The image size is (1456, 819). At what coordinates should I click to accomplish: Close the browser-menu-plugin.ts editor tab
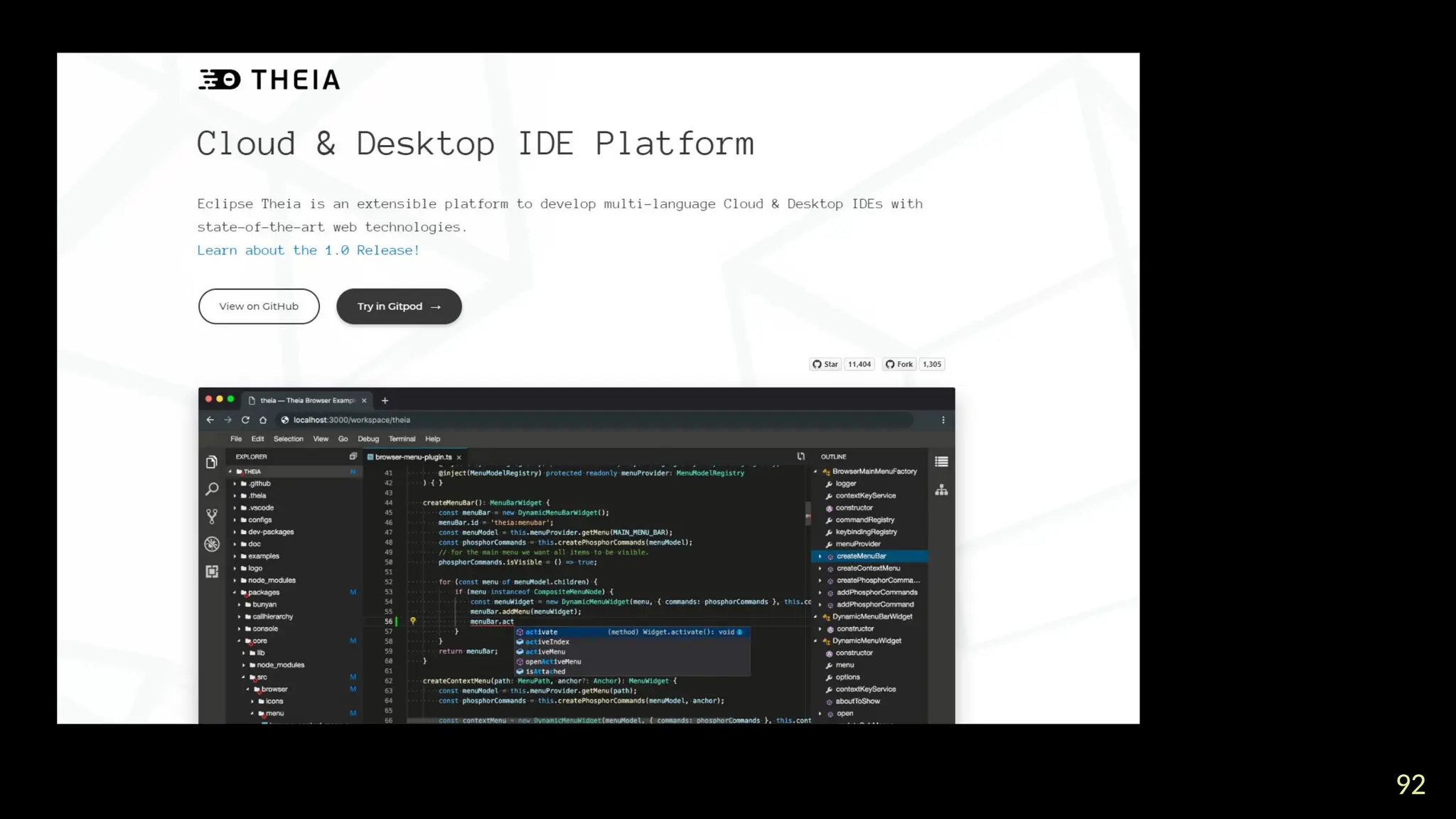tap(459, 457)
